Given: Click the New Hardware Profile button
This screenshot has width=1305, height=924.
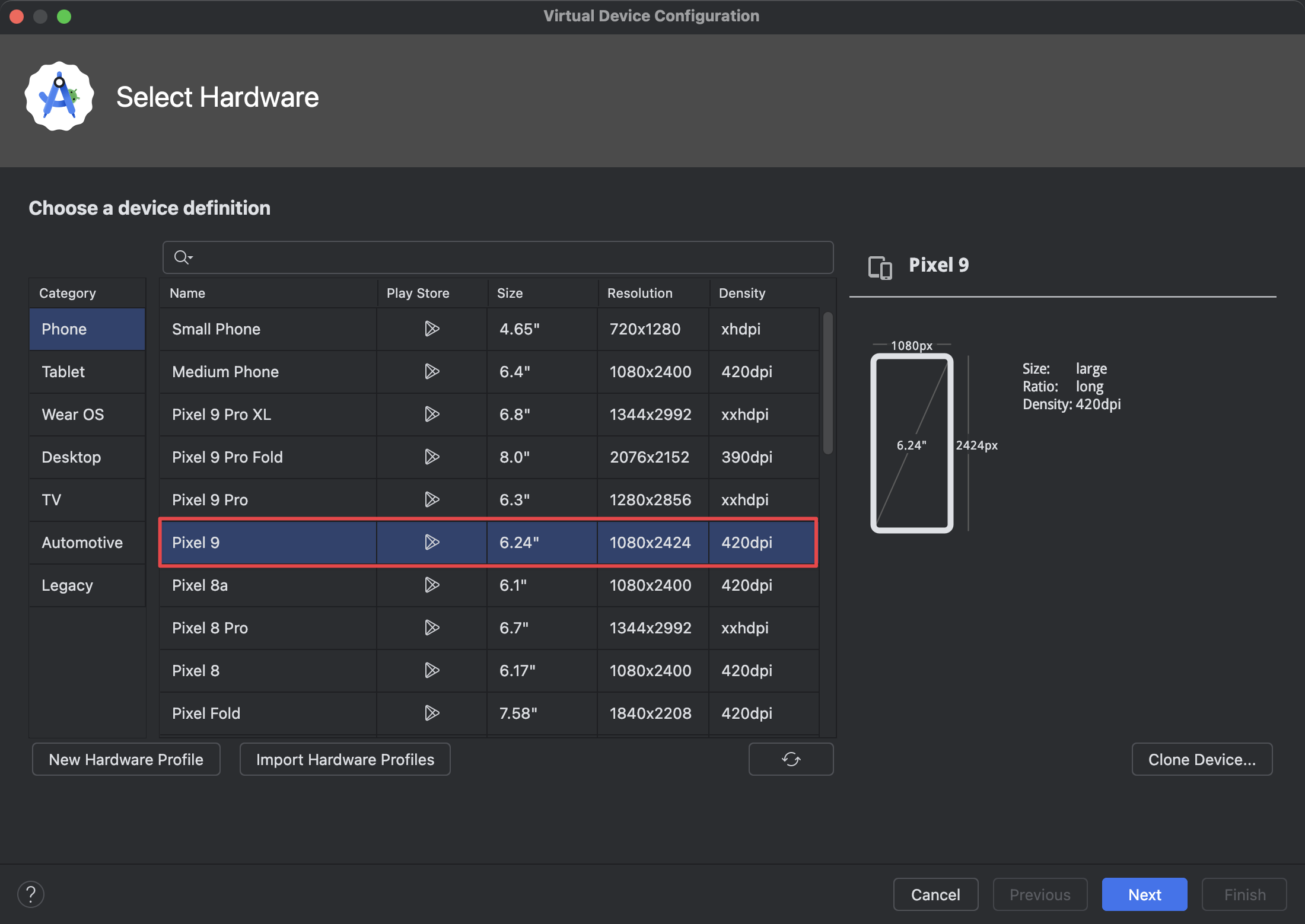Looking at the screenshot, I should coord(126,759).
